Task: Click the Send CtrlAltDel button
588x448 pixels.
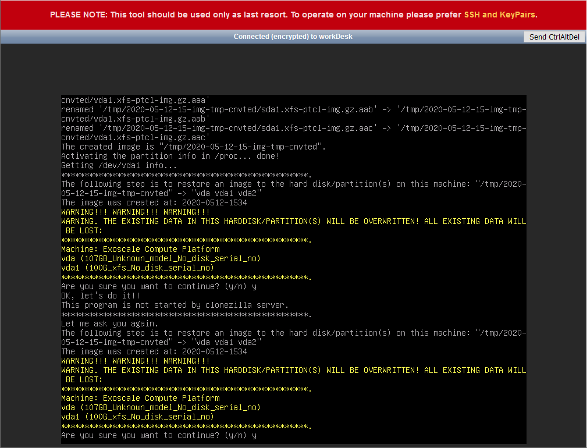Action: tap(554, 37)
